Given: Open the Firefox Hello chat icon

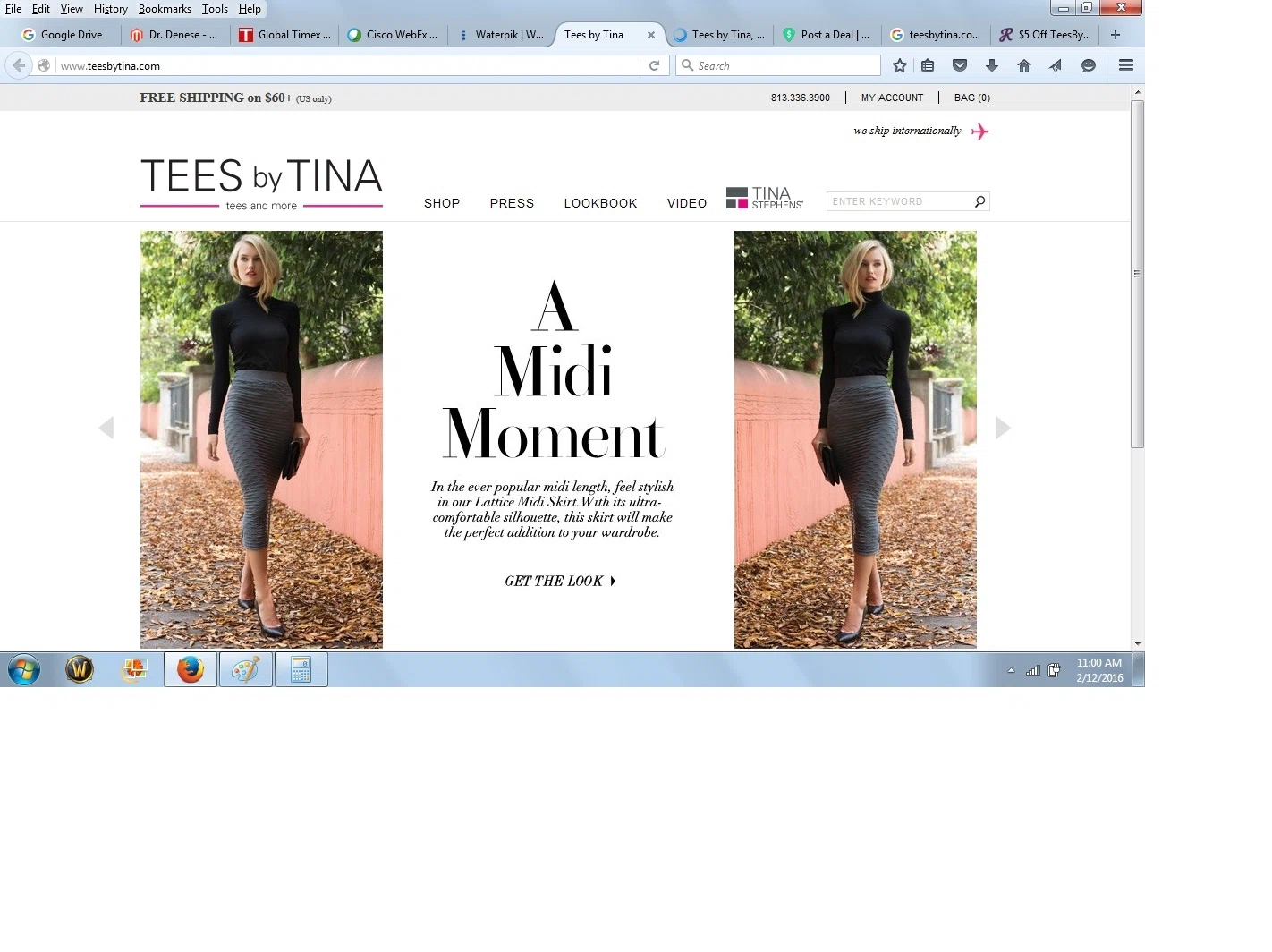Looking at the screenshot, I should tap(1089, 65).
